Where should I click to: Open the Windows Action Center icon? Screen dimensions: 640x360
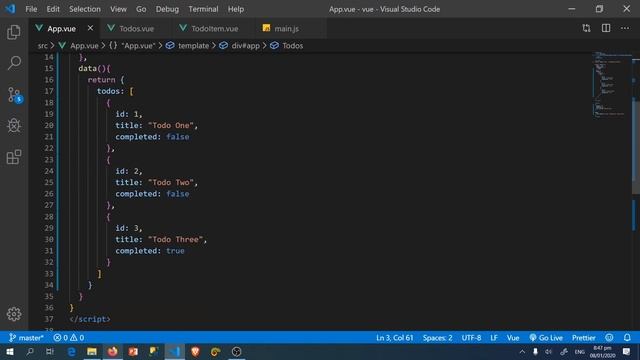(627, 352)
